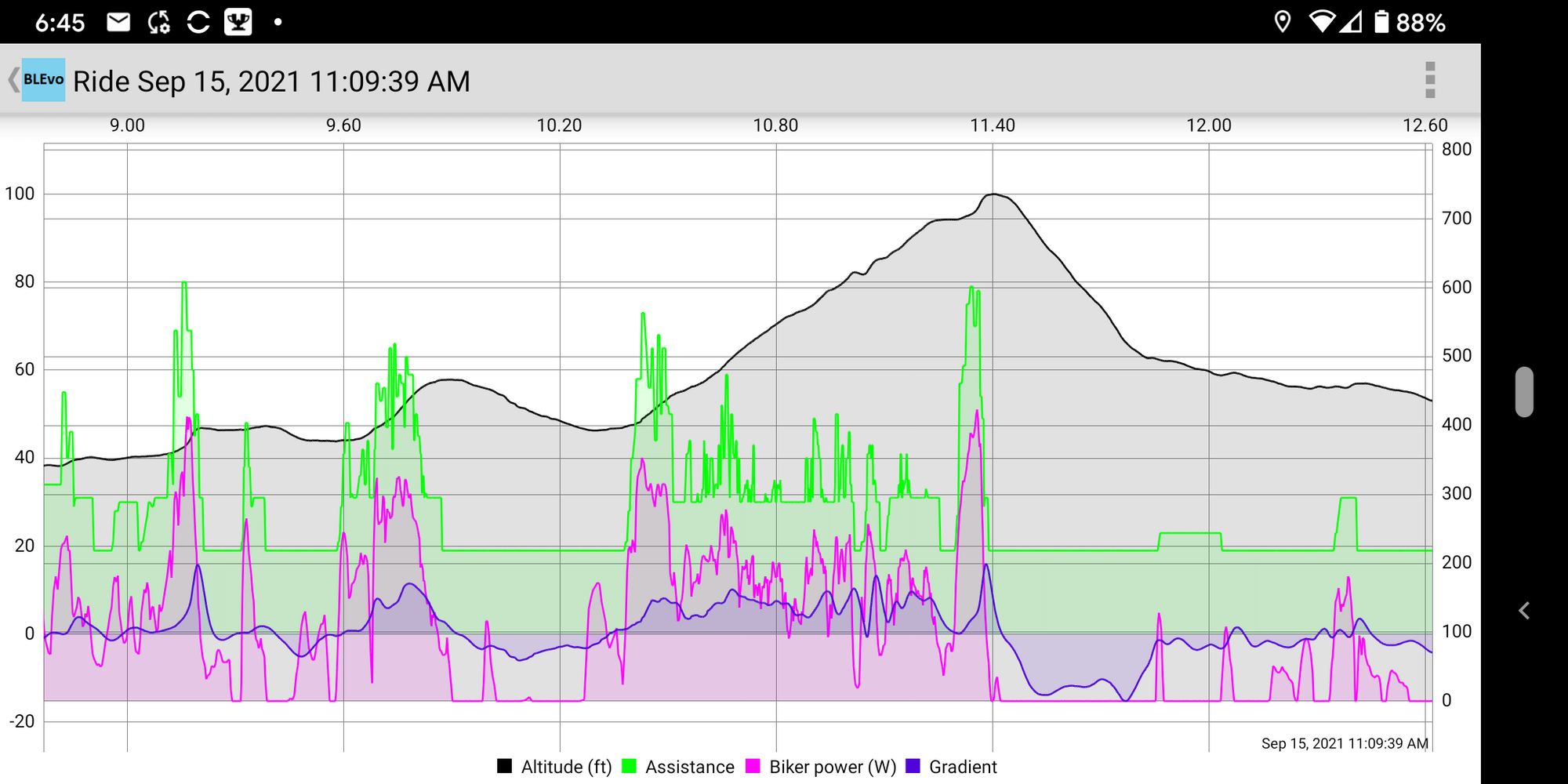This screenshot has width=1568, height=784.
Task: Toggle the Assistance legend label
Action: [689, 767]
